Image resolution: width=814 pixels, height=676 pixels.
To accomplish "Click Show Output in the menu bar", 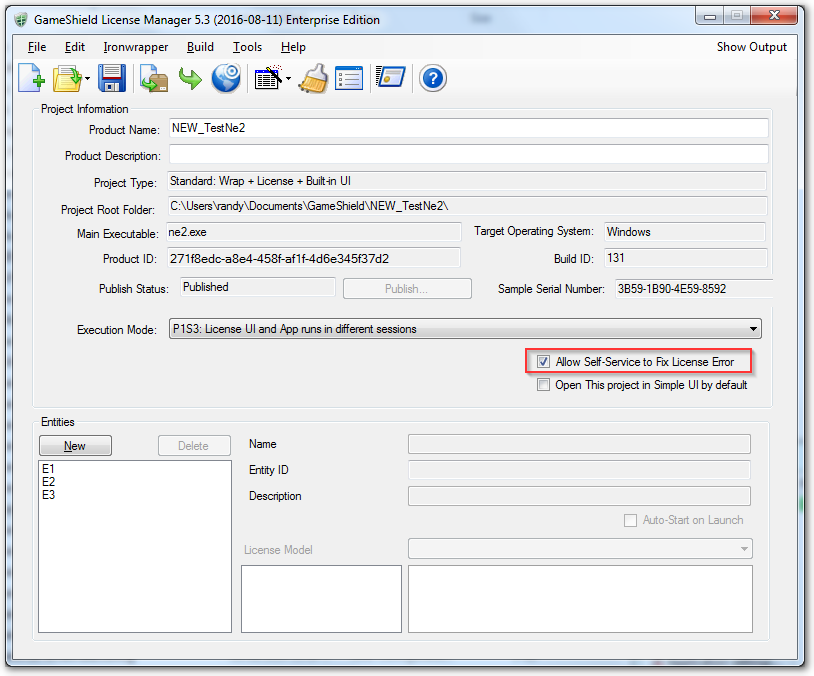I will (x=752, y=47).
